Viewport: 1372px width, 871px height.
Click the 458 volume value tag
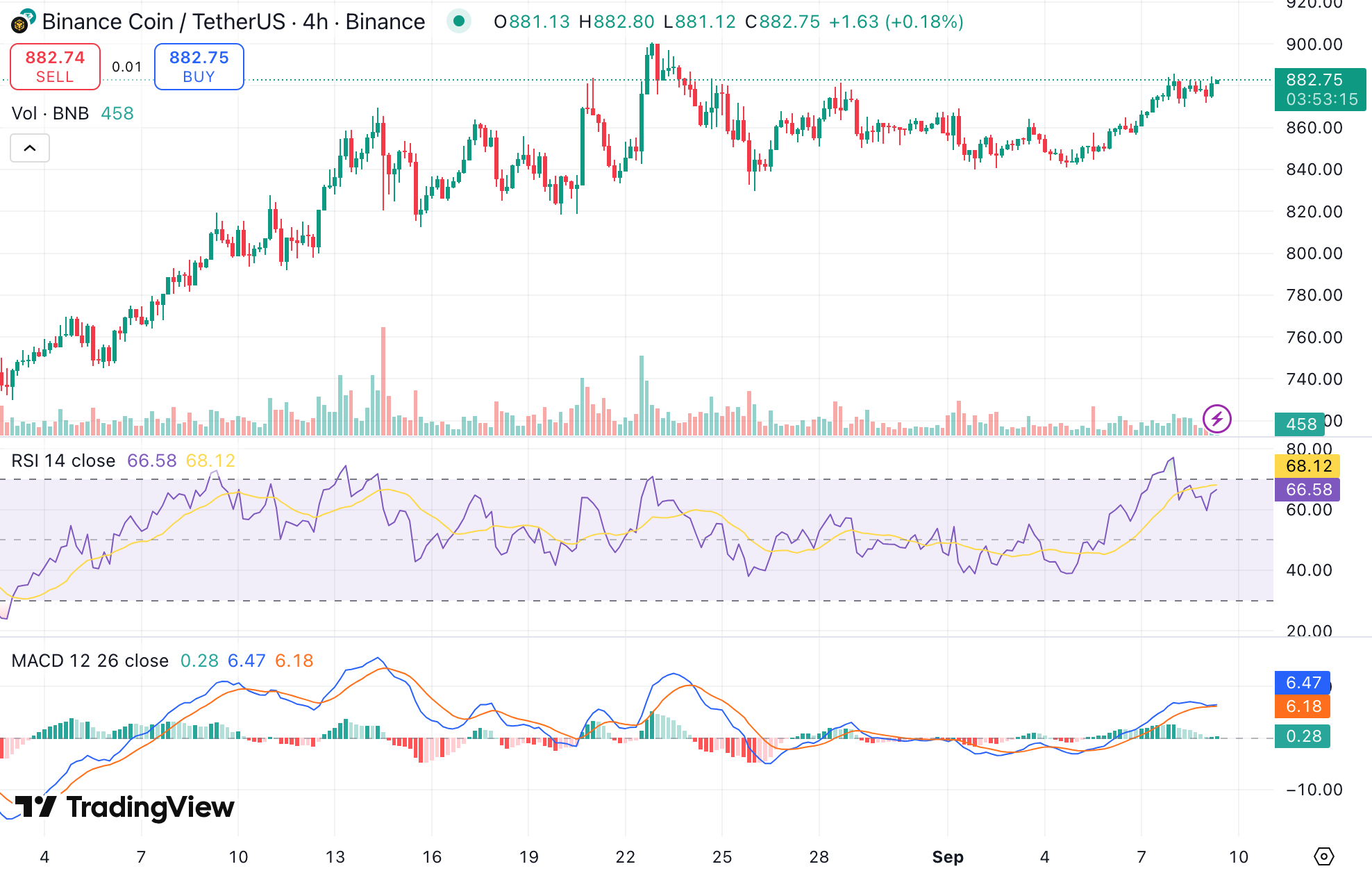(x=1300, y=424)
